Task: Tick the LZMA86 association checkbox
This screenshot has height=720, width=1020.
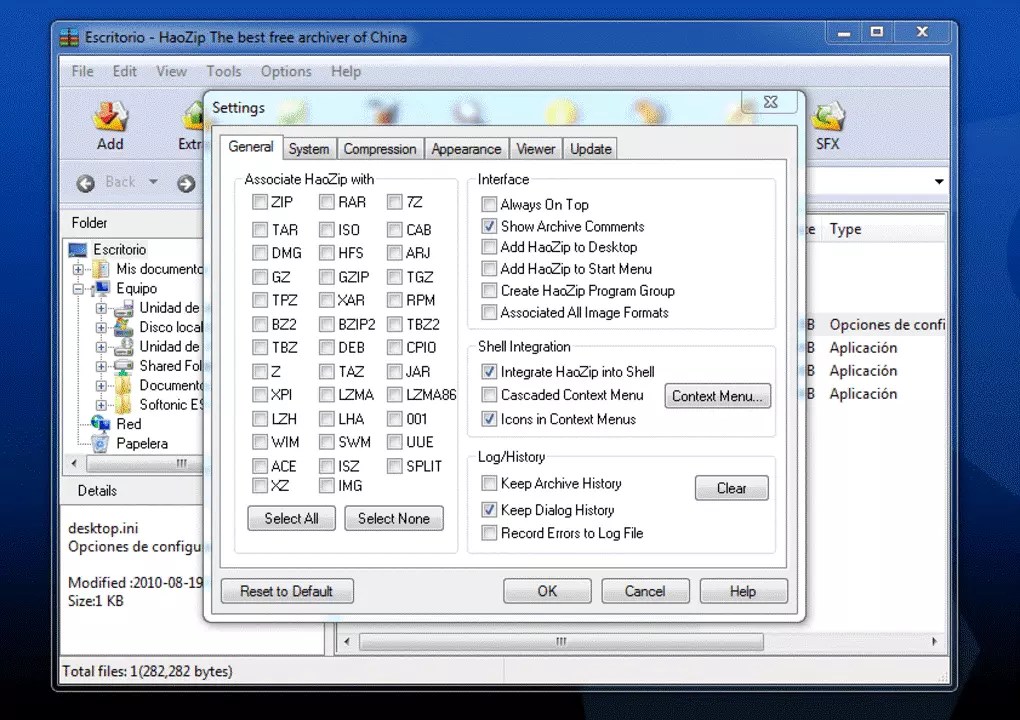Action: point(394,395)
